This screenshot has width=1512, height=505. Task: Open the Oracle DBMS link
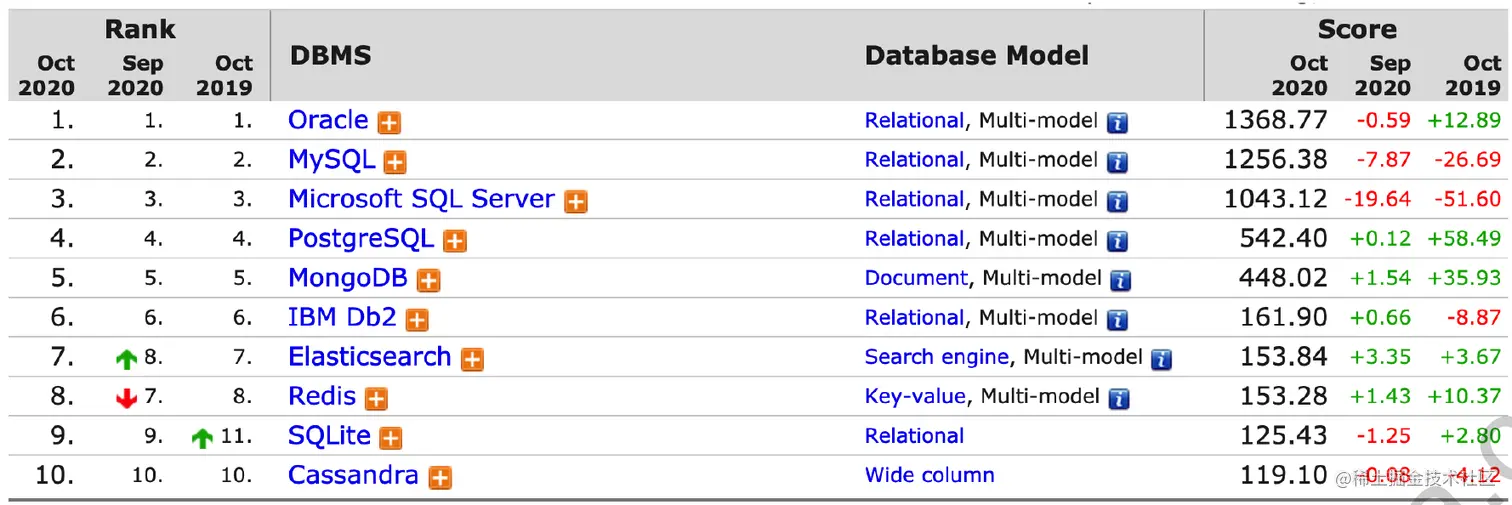(x=328, y=120)
